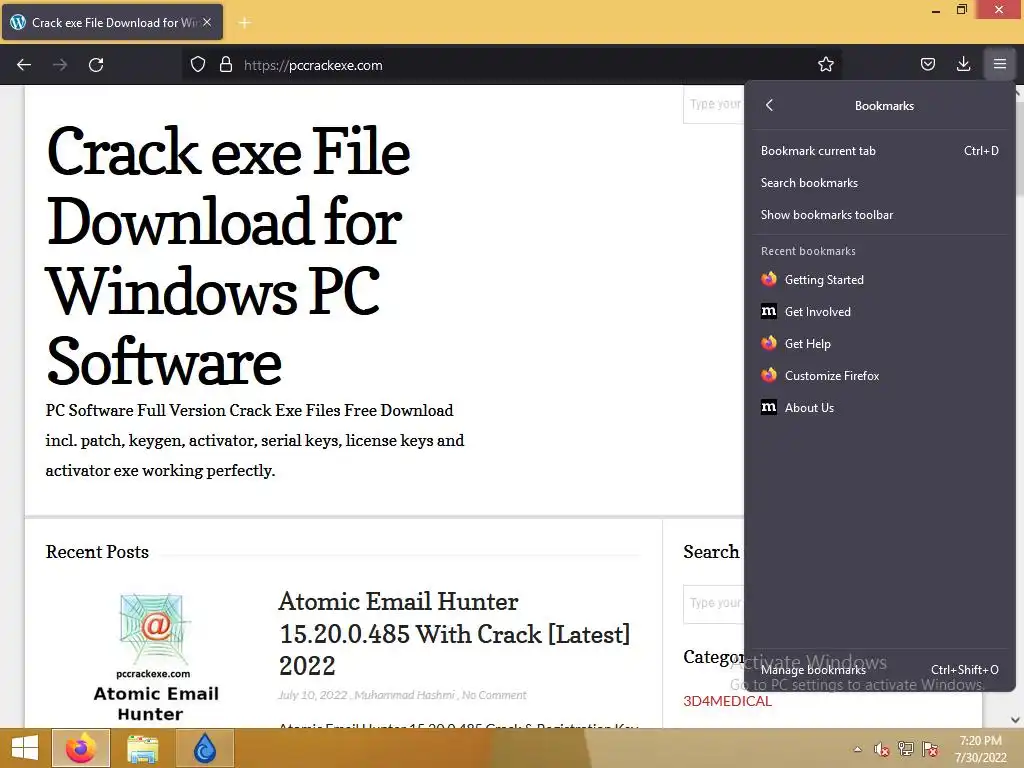This screenshot has height=768, width=1024.
Task: Bookmark this page with the star icon
Action: tap(825, 64)
